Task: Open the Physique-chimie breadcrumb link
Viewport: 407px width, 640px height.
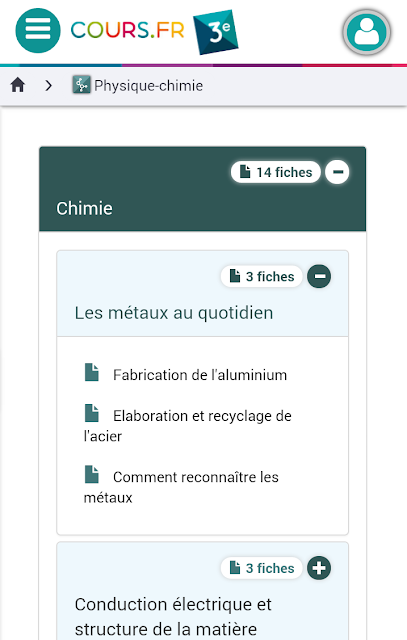Action: 148,86
